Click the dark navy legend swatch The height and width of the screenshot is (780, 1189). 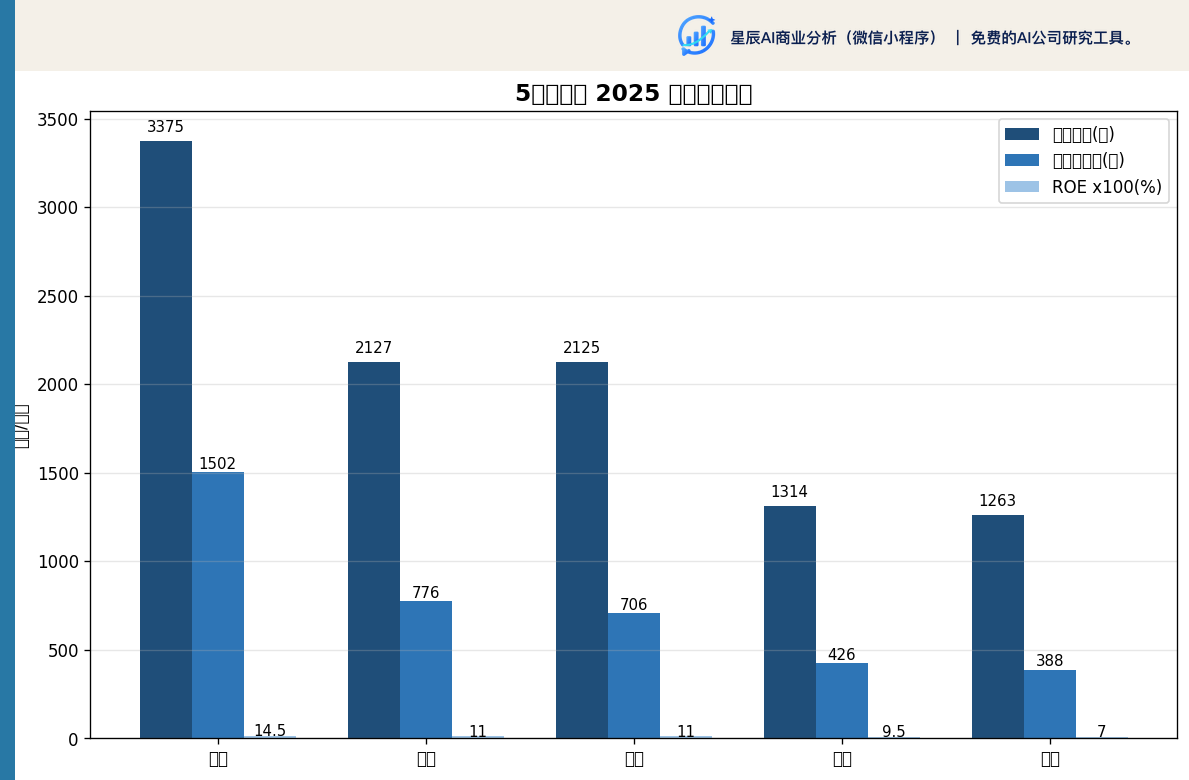coord(1021,134)
